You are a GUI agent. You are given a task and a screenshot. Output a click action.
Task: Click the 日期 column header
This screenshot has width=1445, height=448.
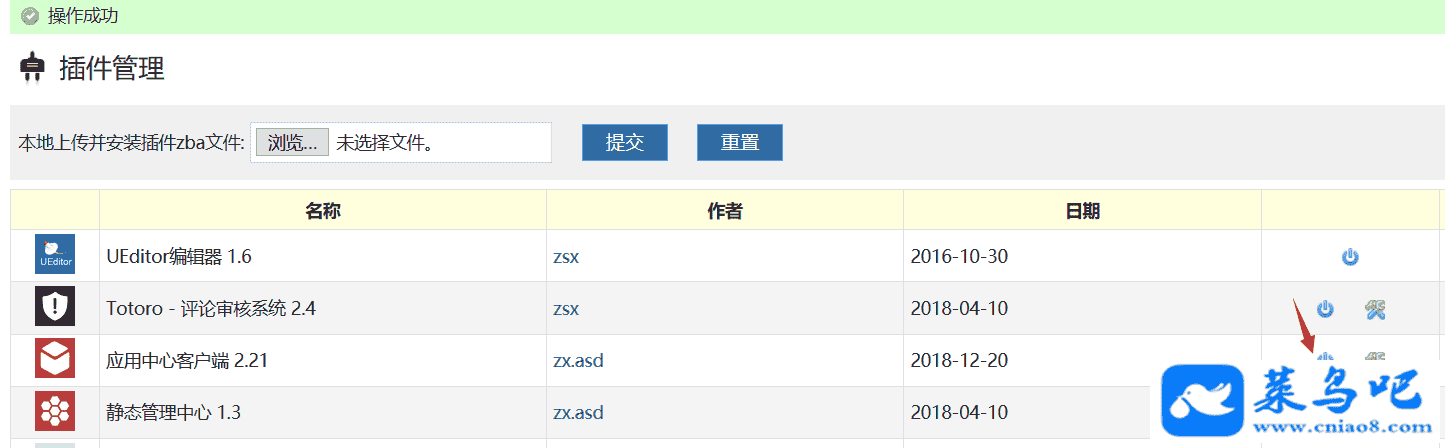pos(1083,211)
